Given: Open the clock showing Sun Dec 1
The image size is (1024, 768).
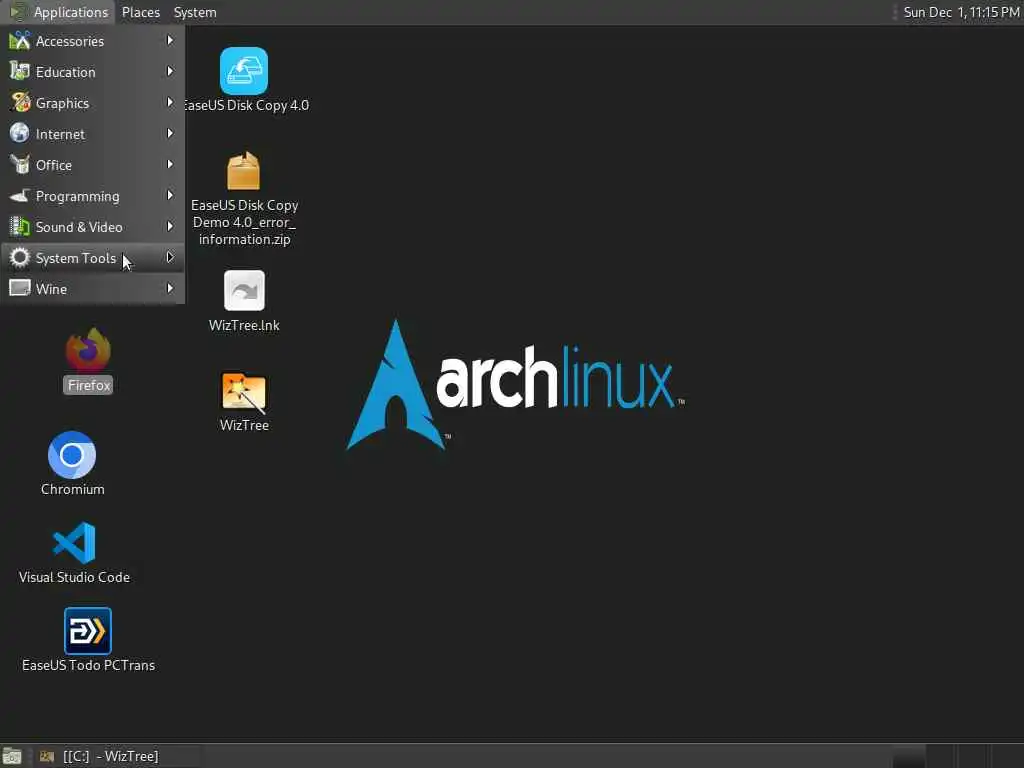Looking at the screenshot, I should 961,12.
